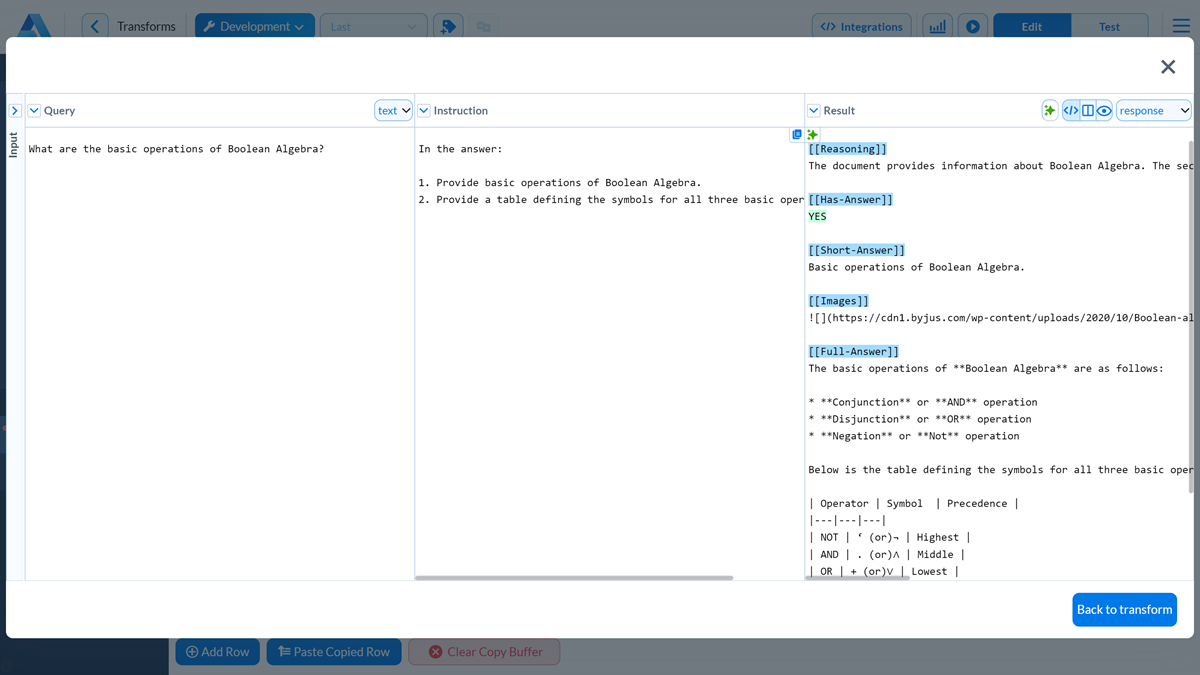
Task: Open the hamburger menu at top right
Action: click(x=1181, y=26)
